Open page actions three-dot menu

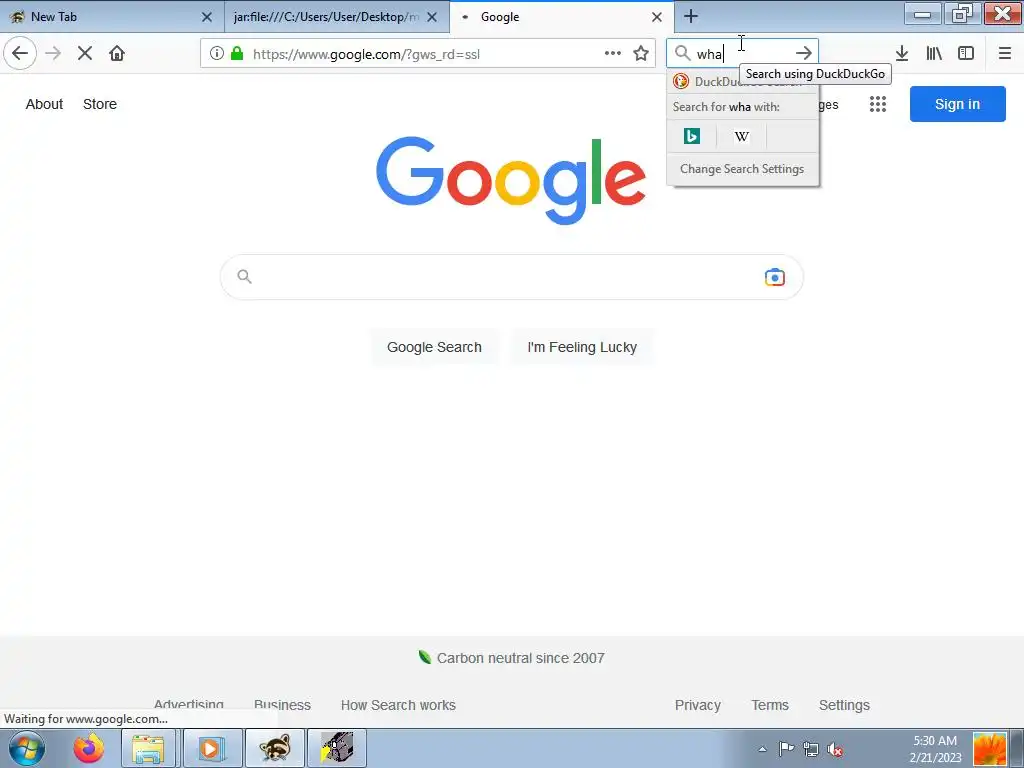tap(613, 53)
